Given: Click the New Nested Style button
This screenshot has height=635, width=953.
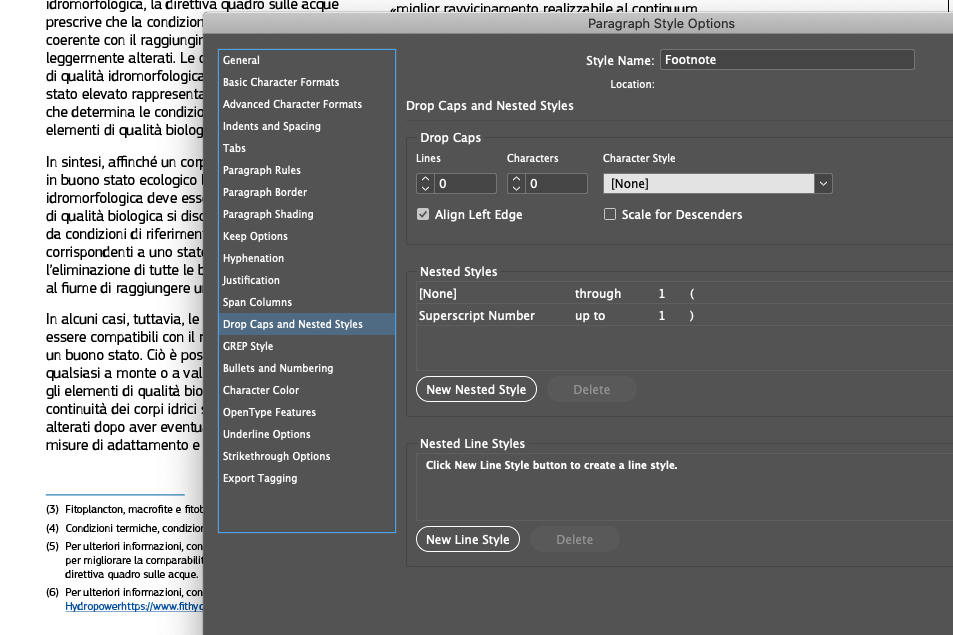Looking at the screenshot, I should [476, 389].
